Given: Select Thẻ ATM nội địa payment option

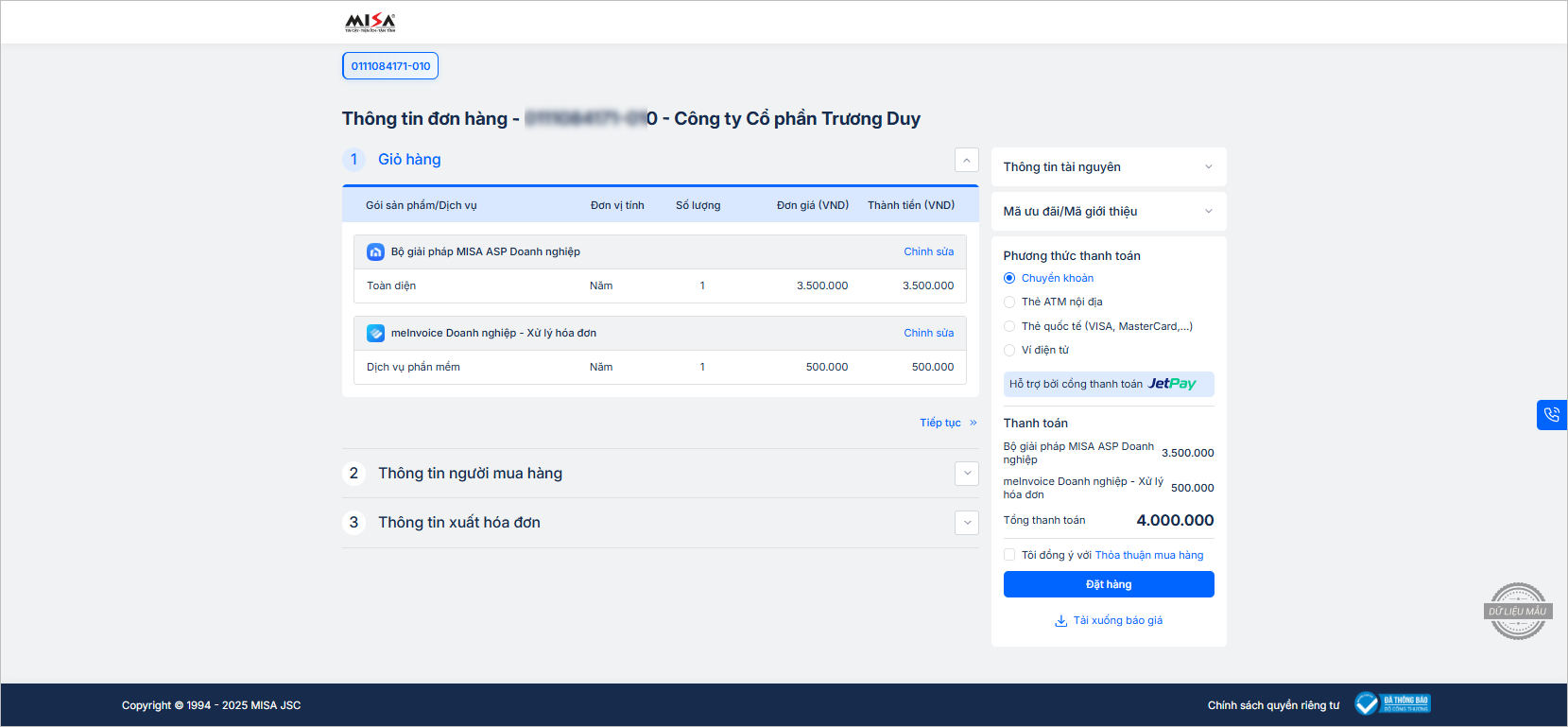Looking at the screenshot, I should [x=1009, y=302].
